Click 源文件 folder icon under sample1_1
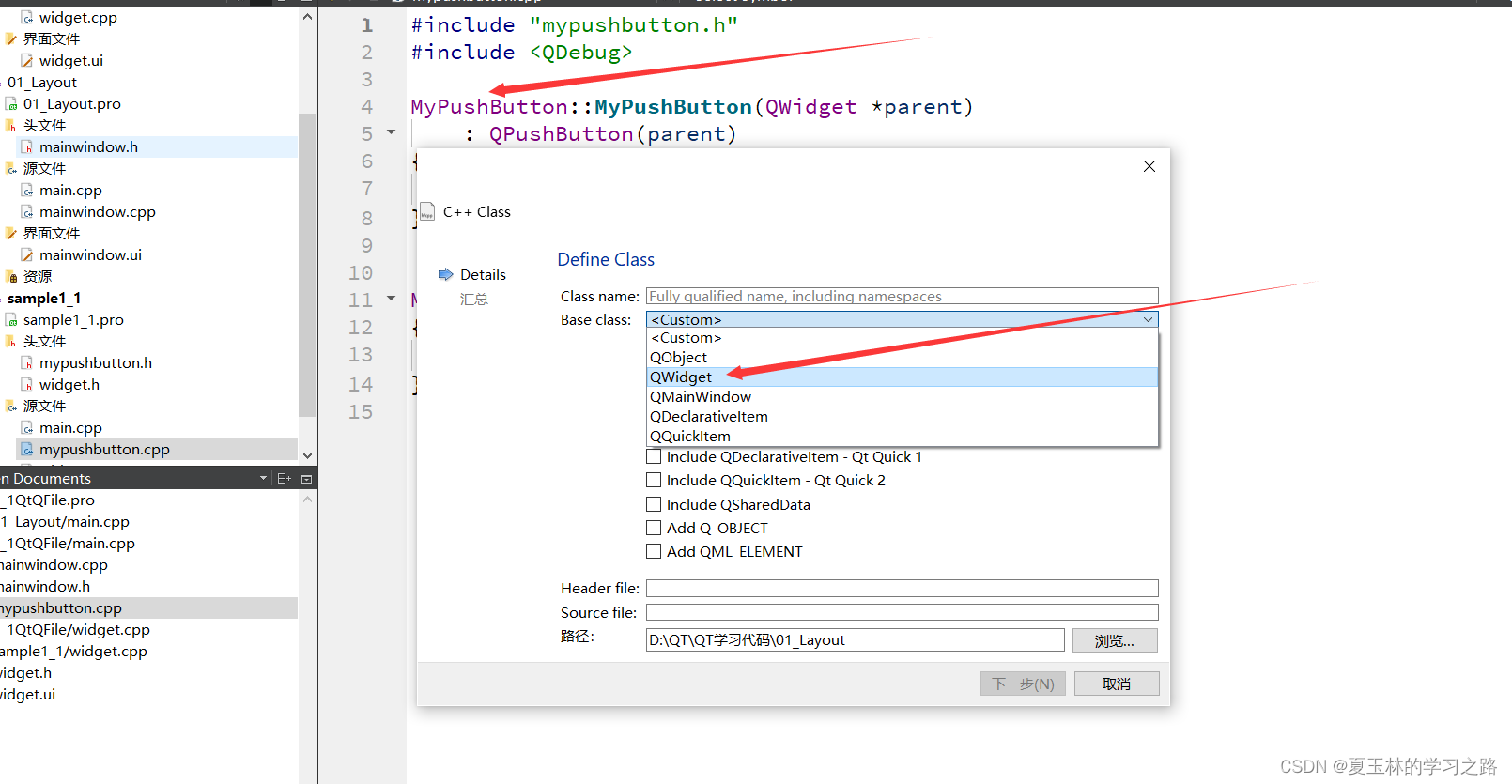 click(x=11, y=407)
